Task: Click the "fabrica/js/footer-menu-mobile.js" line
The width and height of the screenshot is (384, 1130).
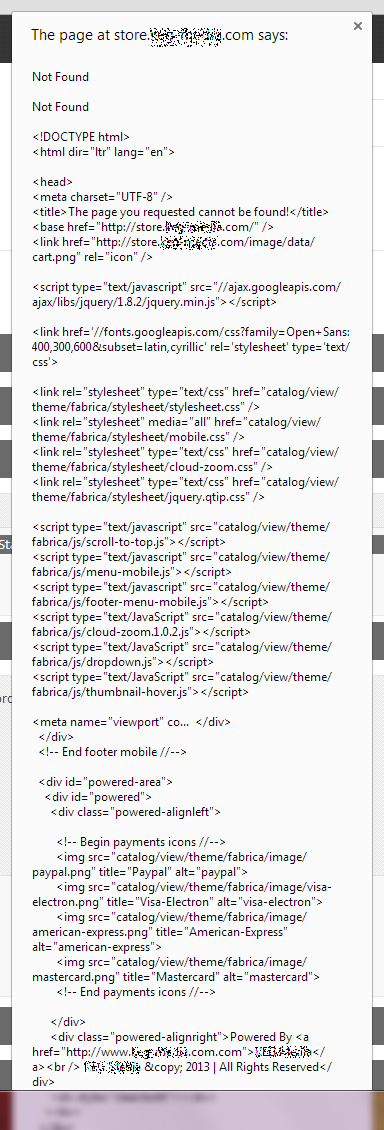Action: click(x=151, y=601)
